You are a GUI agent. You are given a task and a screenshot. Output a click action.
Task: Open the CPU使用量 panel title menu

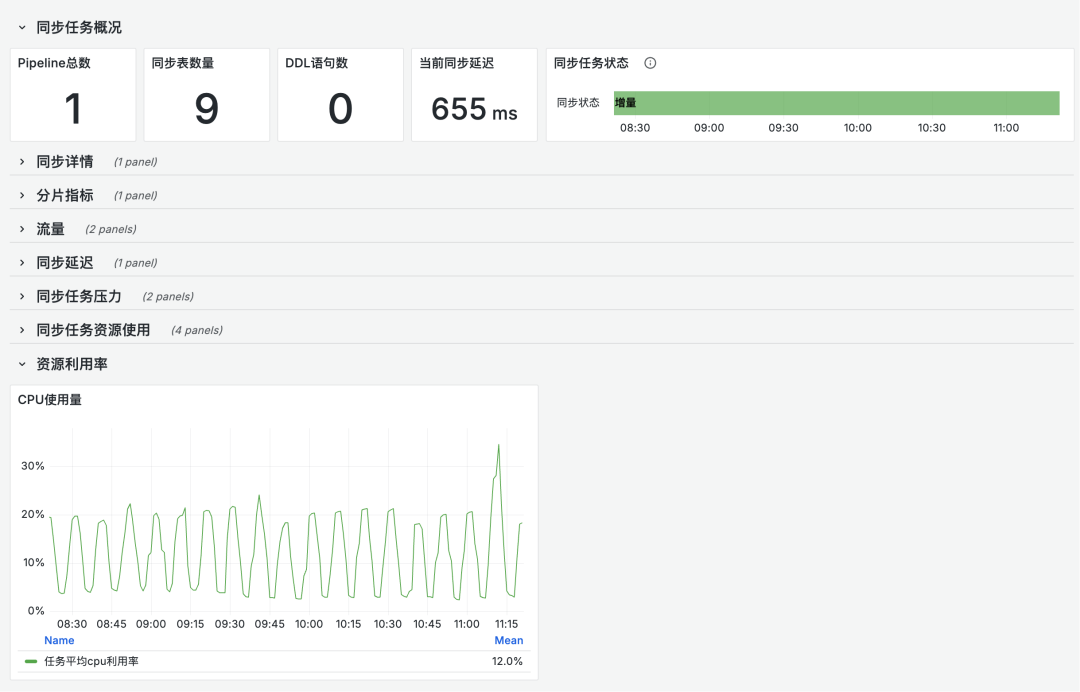[x=50, y=400]
